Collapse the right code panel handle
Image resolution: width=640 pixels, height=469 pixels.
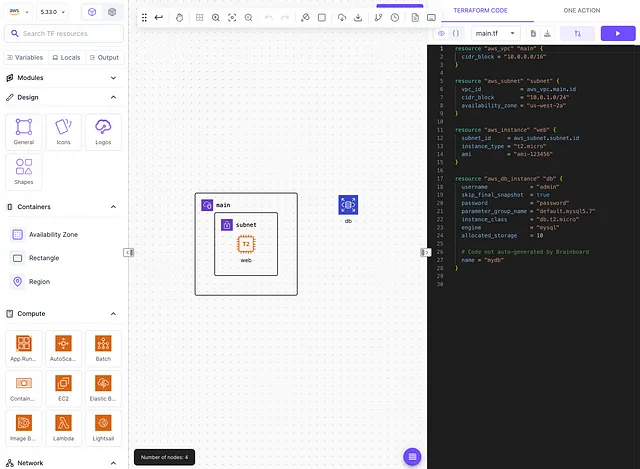point(425,253)
